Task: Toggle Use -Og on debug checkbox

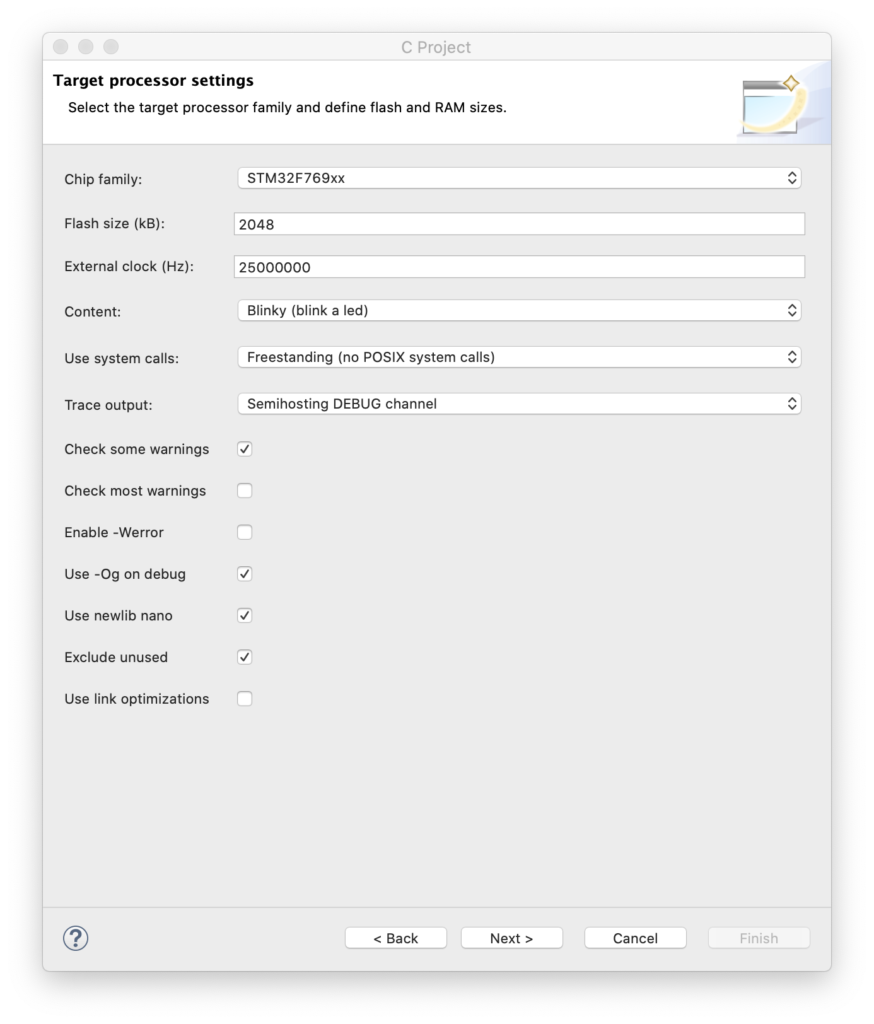Action: tap(245, 574)
